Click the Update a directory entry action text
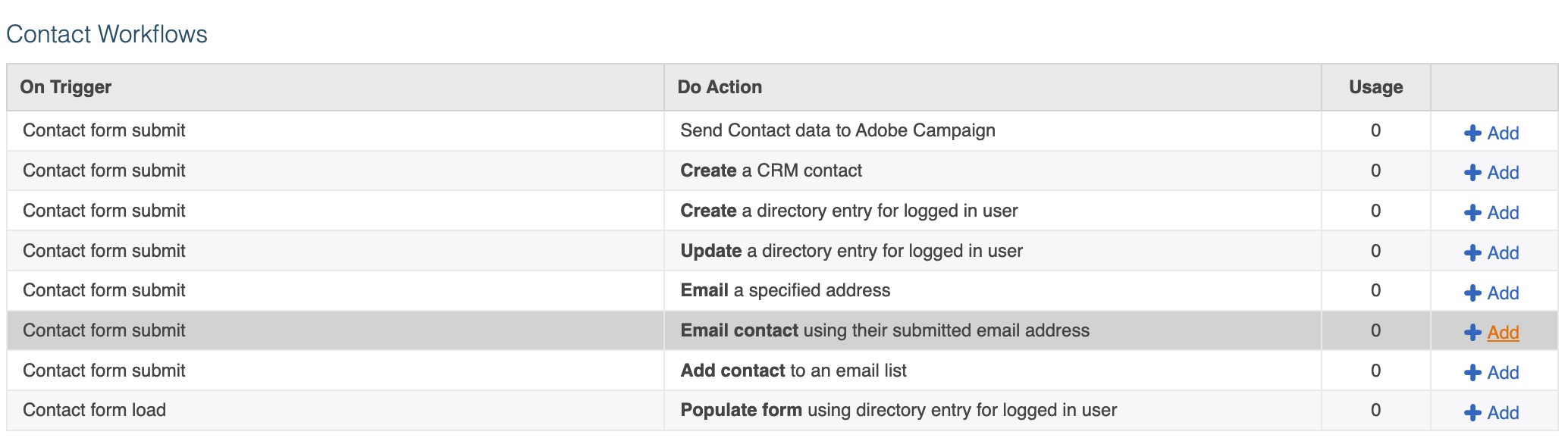The height and width of the screenshot is (438, 1568). [x=851, y=251]
